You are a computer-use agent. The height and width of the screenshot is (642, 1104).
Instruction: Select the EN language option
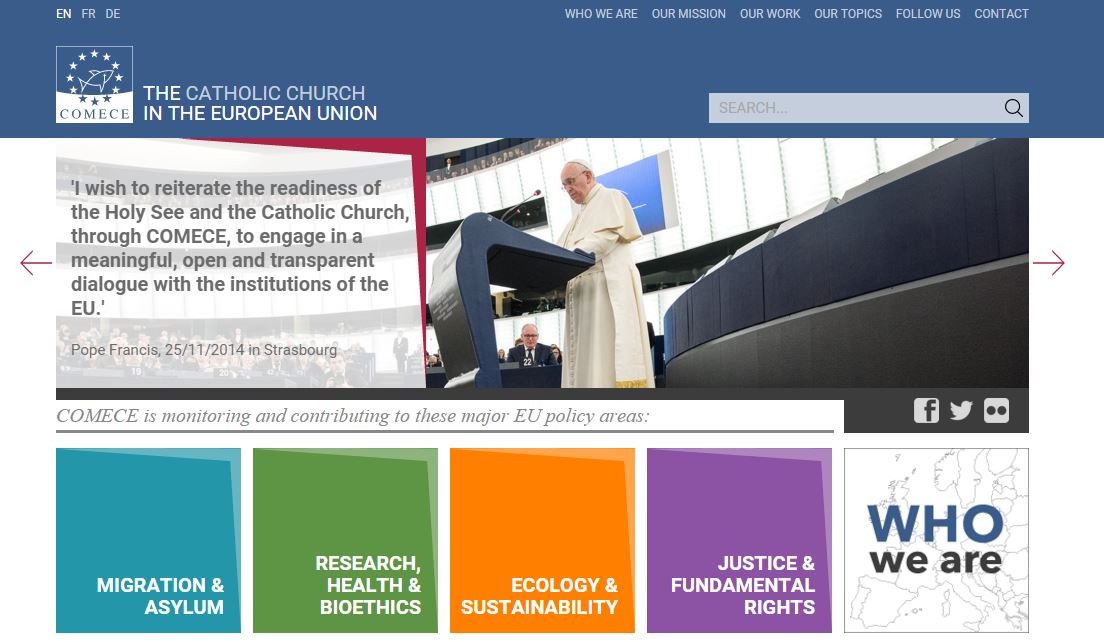[x=63, y=13]
